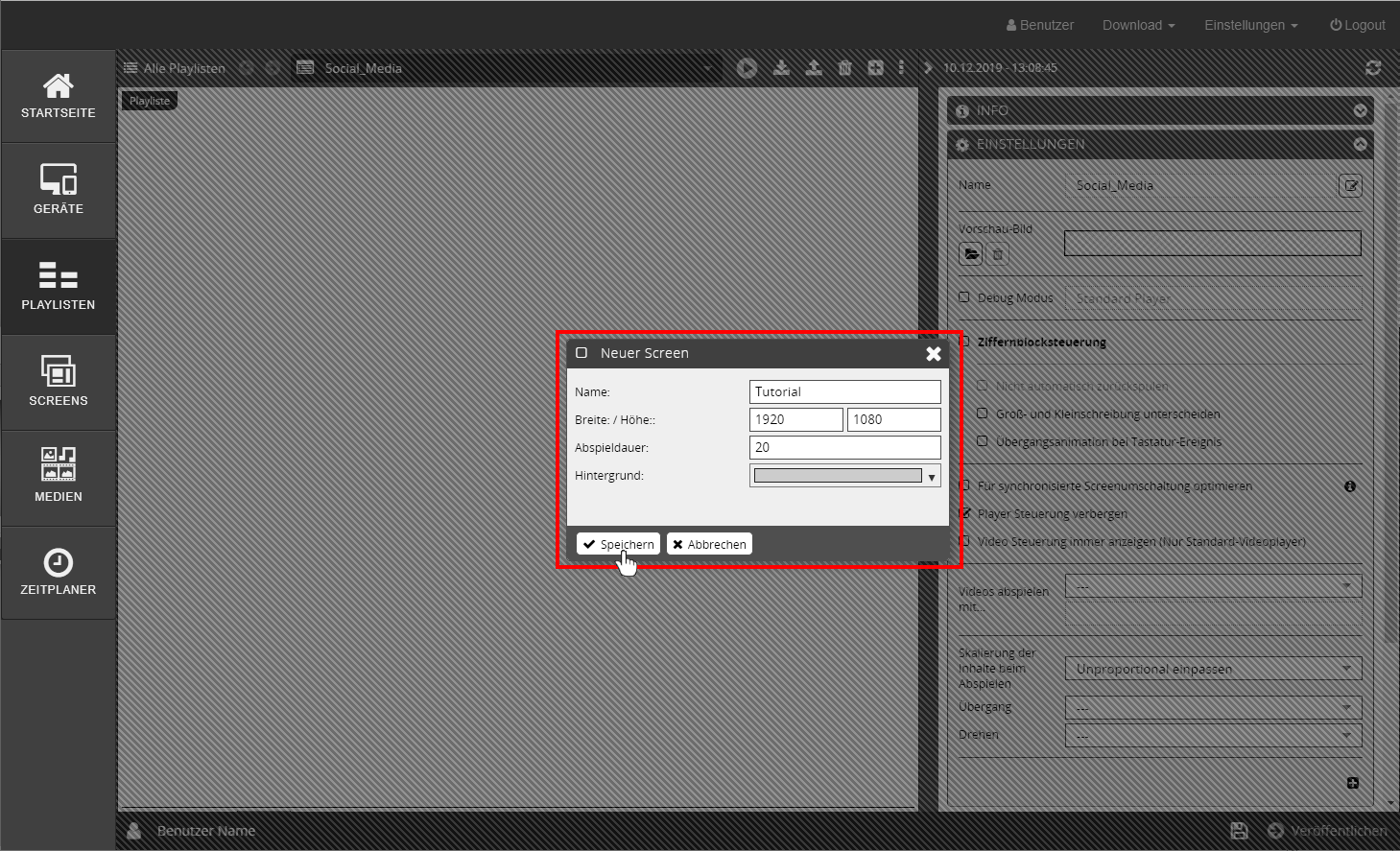
Task: Open the Download menu
Action: 1138,25
